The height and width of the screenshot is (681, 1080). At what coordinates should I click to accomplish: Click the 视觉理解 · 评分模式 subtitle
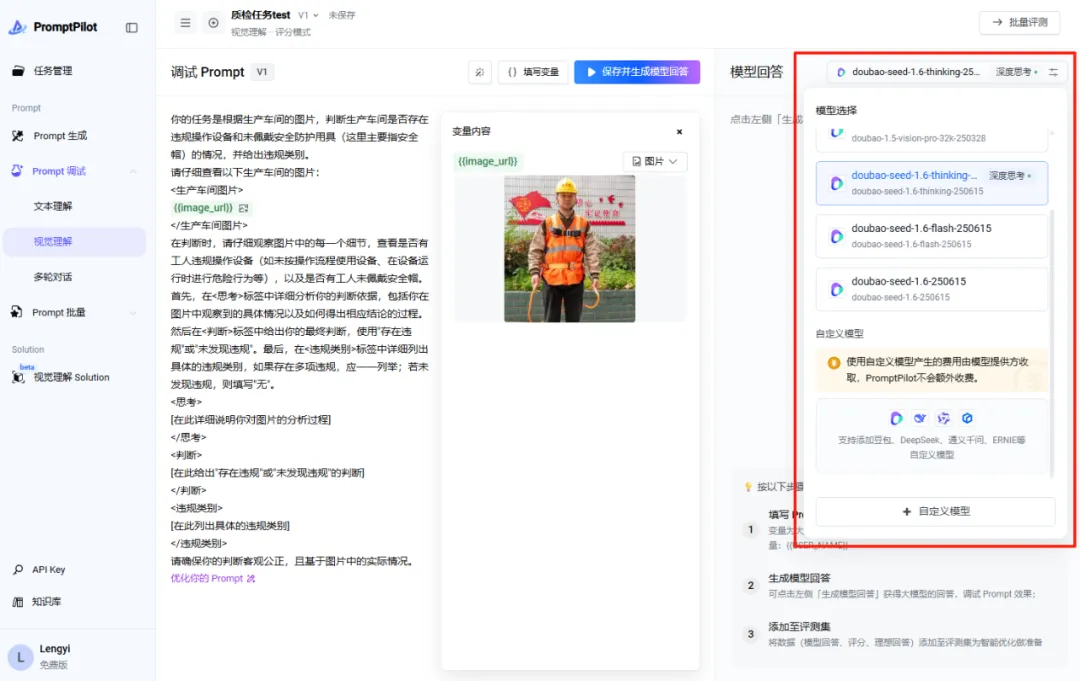(x=270, y=32)
